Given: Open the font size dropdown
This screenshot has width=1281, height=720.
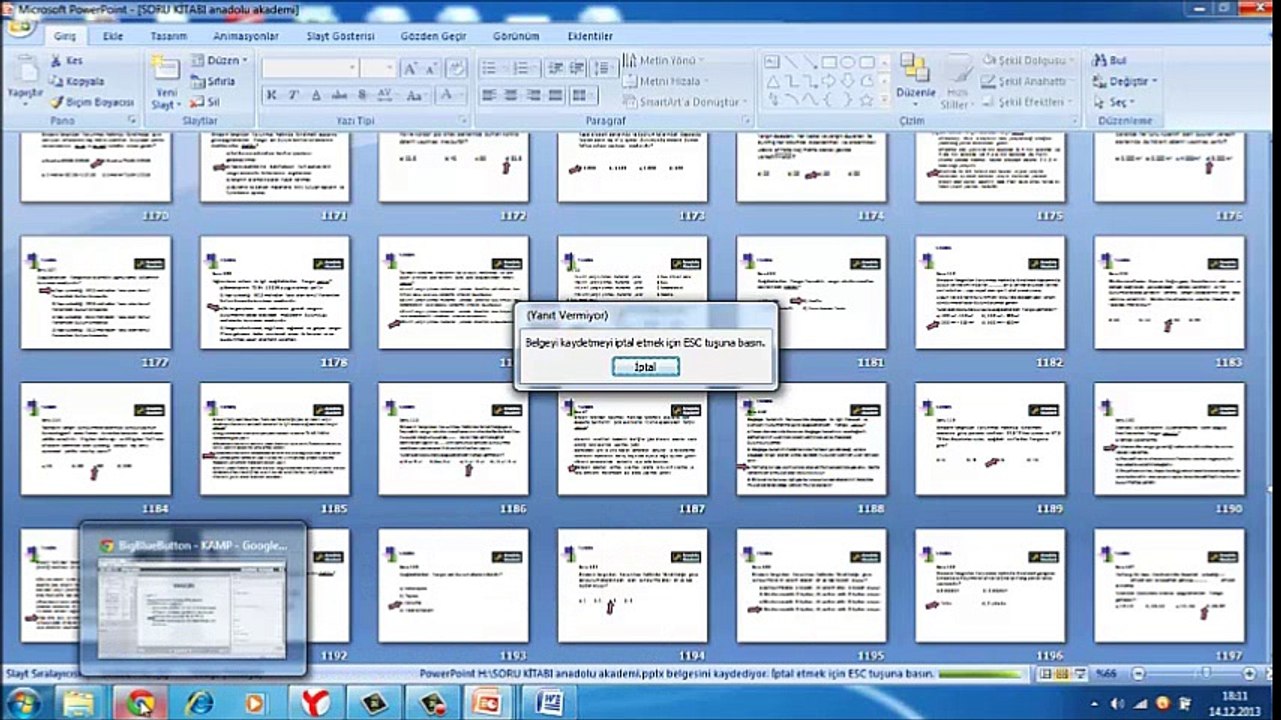Looking at the screenshot, I should [392, 68].
